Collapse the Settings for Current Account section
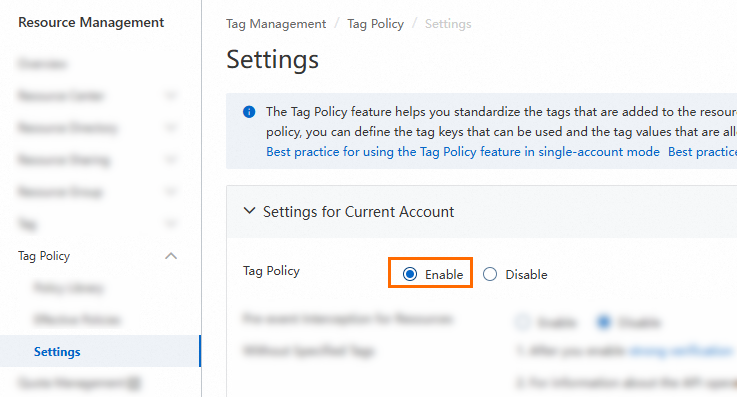 pyautogui.click(x=249, y=211)
